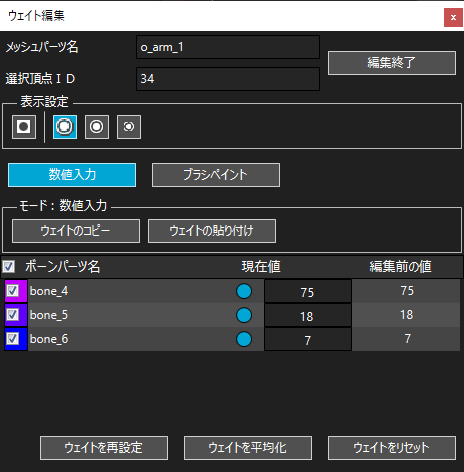Click the ウェイトをリセット button
464x472 pixels.
392,448
